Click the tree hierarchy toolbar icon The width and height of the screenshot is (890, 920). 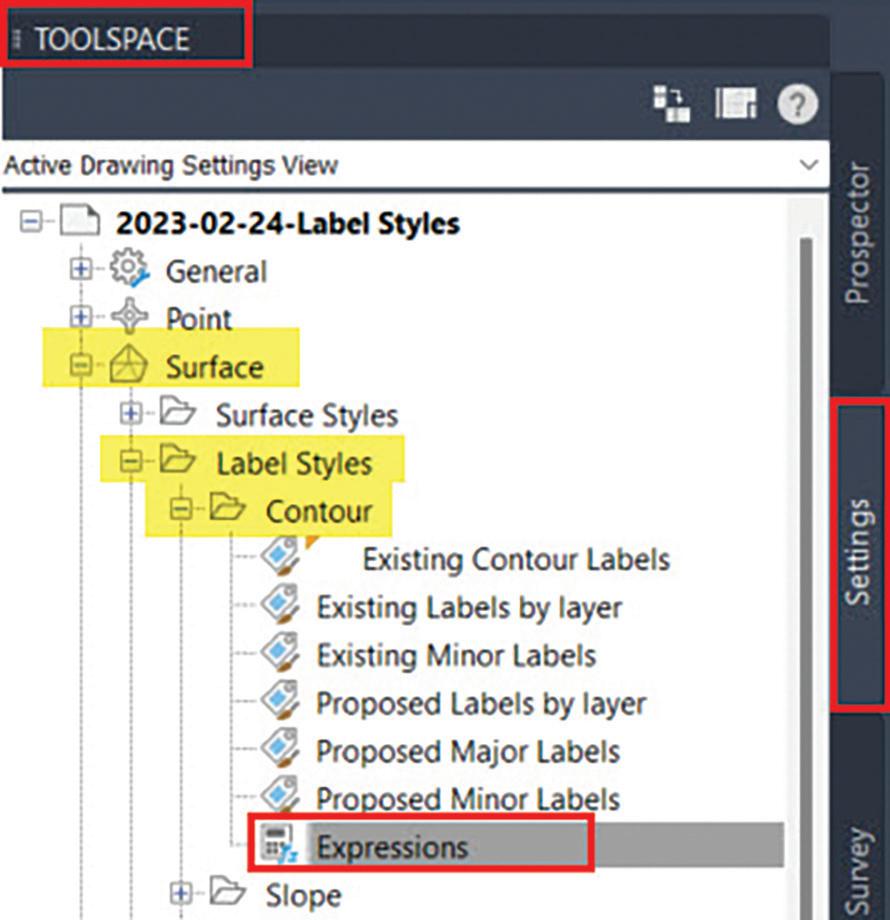tap(672, 104)
